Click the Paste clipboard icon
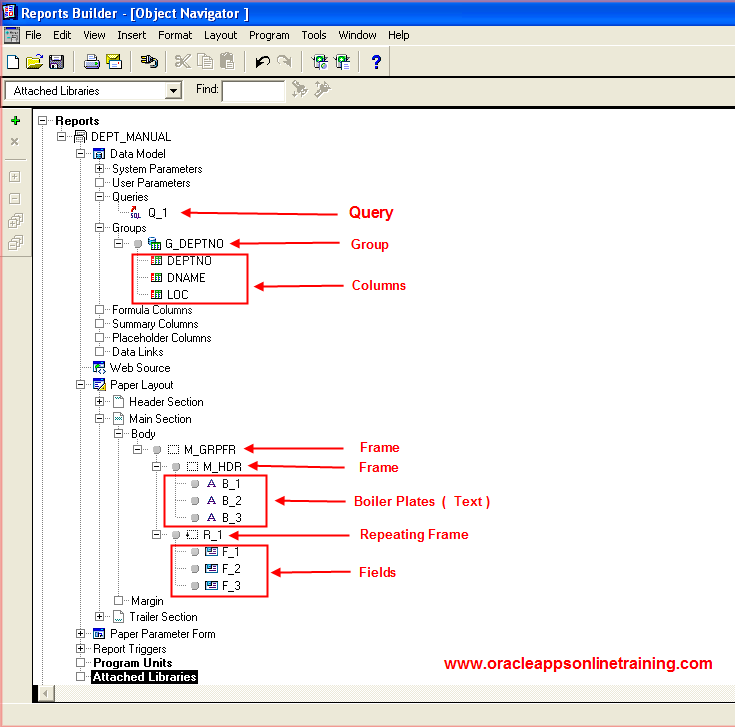 click(x=227, y=61)
